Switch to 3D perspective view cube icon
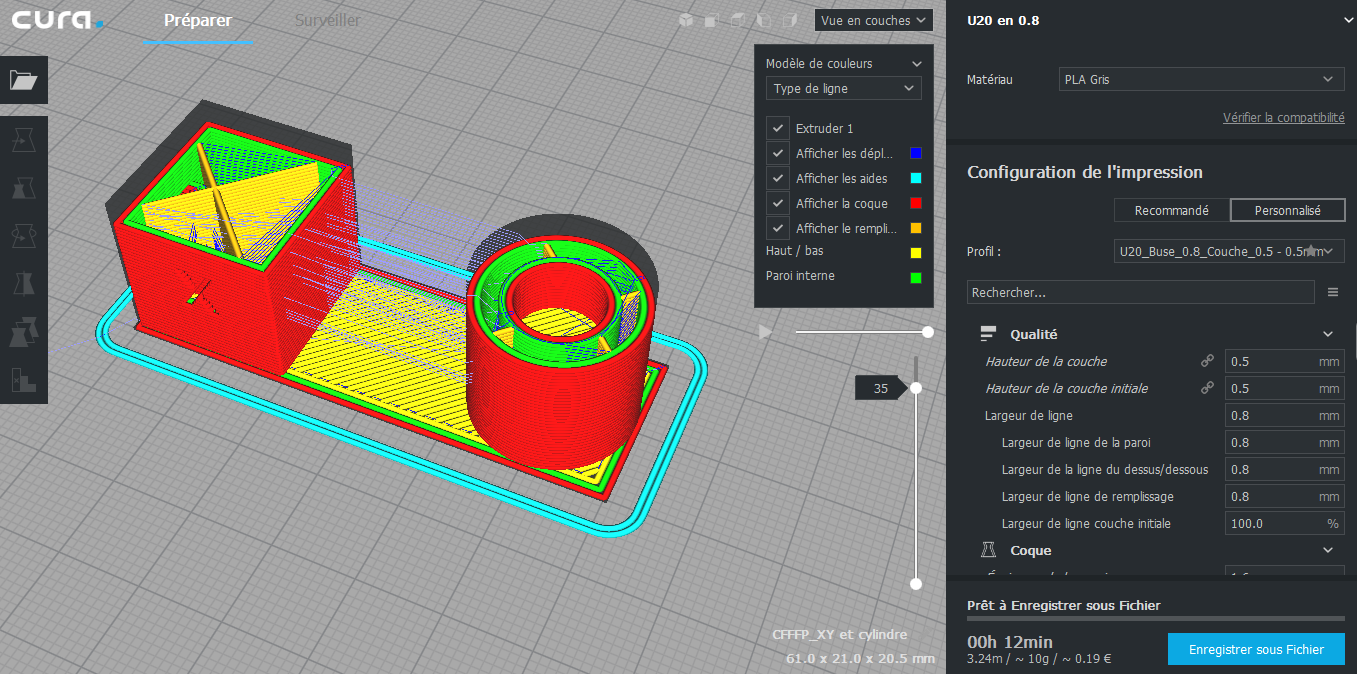 685,20
